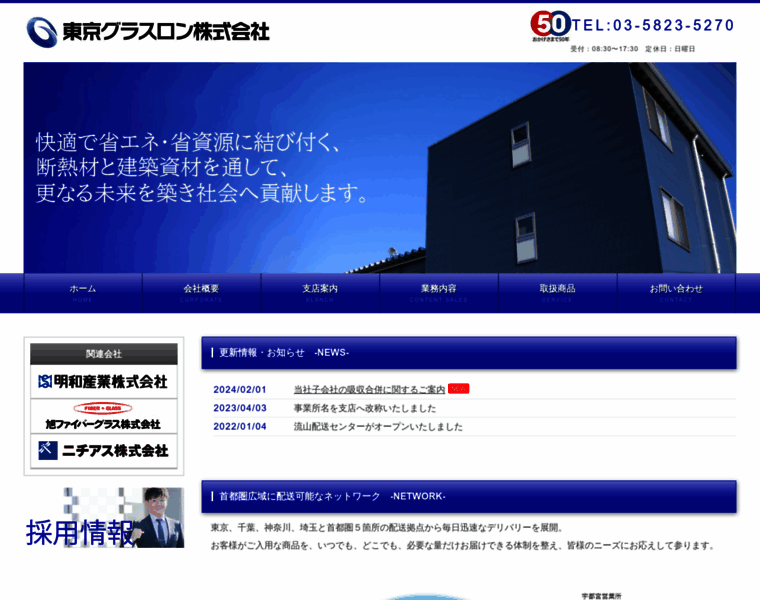
Task: Open the 旭ファイバーグラス株式会社 banner
Action: [x=104, y=416]
